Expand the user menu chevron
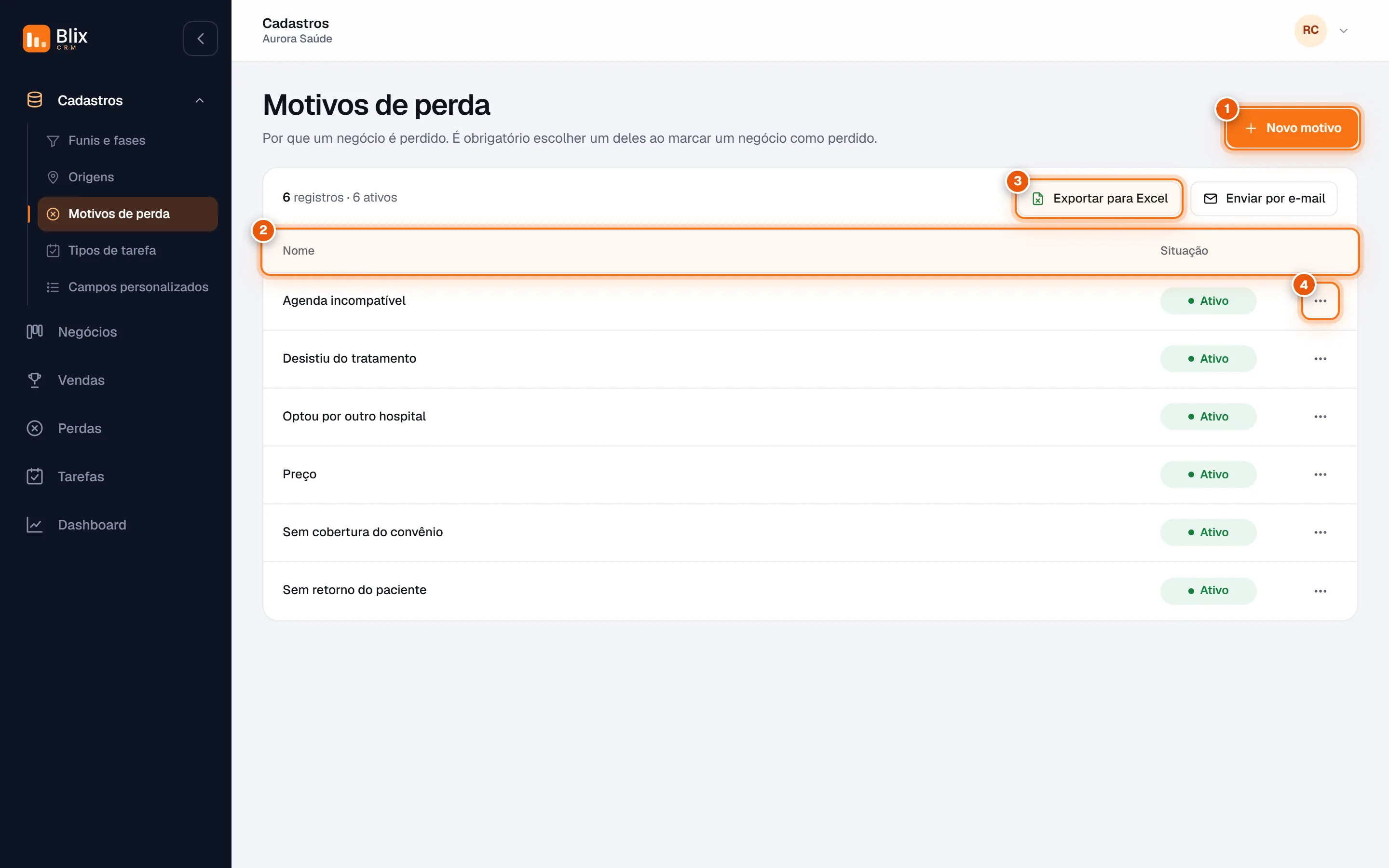 click(x=1344, y=31)
